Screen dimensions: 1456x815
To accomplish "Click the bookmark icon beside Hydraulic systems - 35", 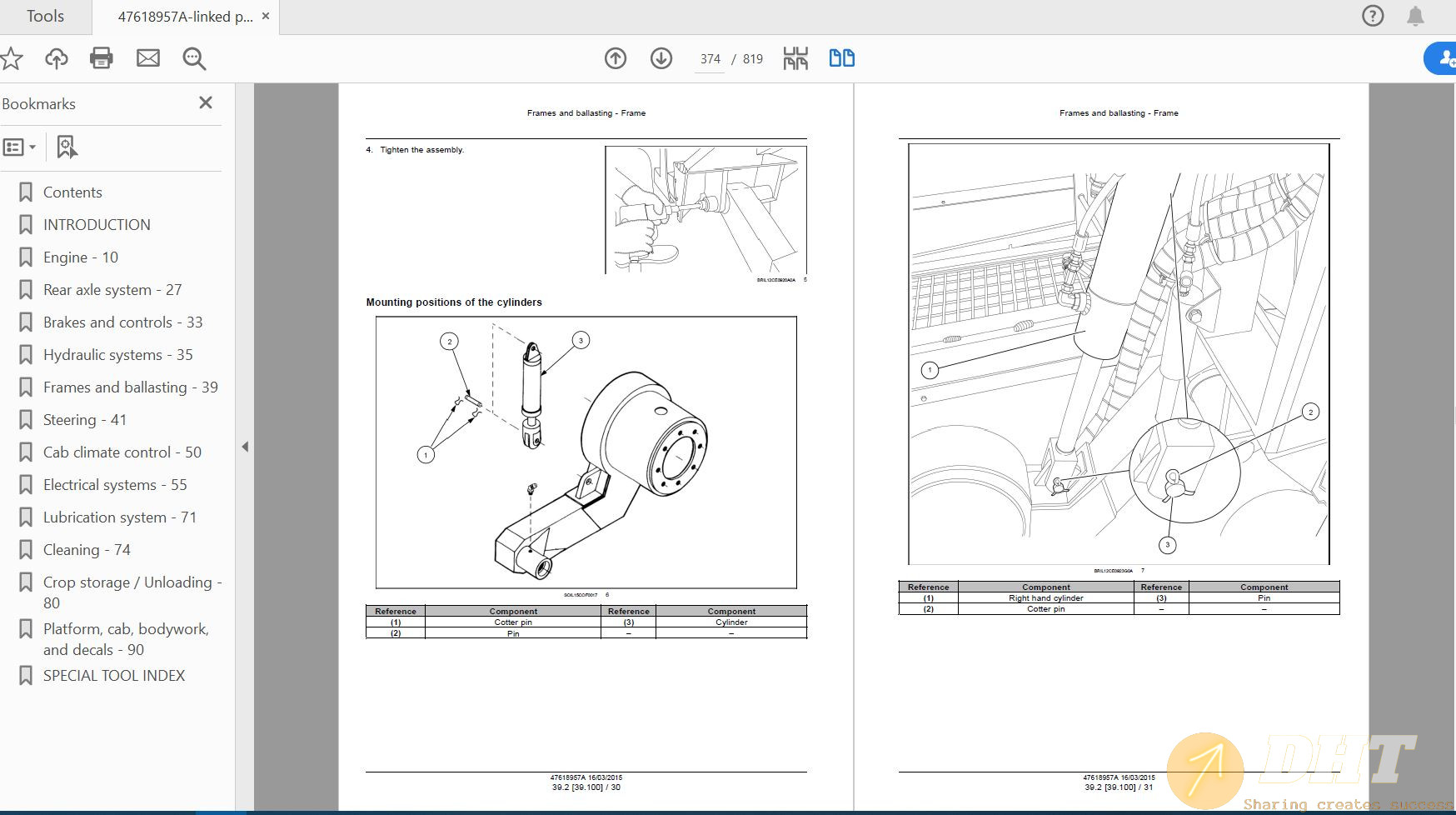I will pyautogui.click(x=26, y=355).
